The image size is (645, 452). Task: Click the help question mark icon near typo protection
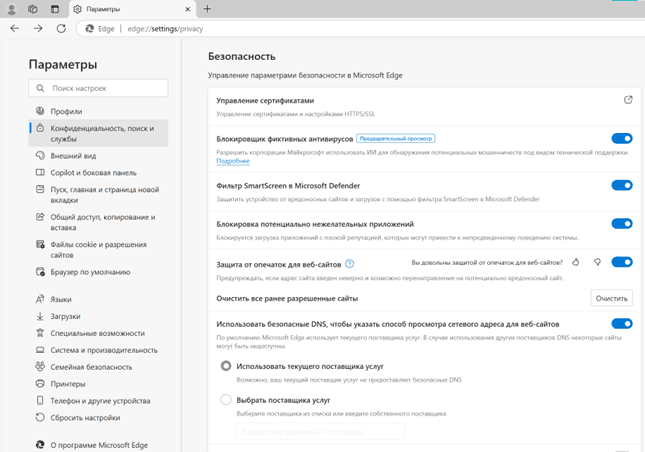350,263
